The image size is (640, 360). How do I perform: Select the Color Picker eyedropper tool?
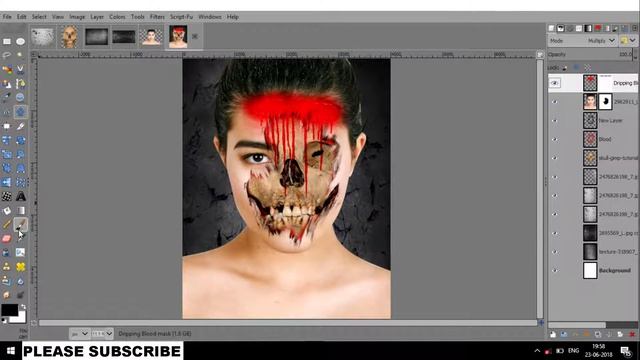(x=7, y=98)
